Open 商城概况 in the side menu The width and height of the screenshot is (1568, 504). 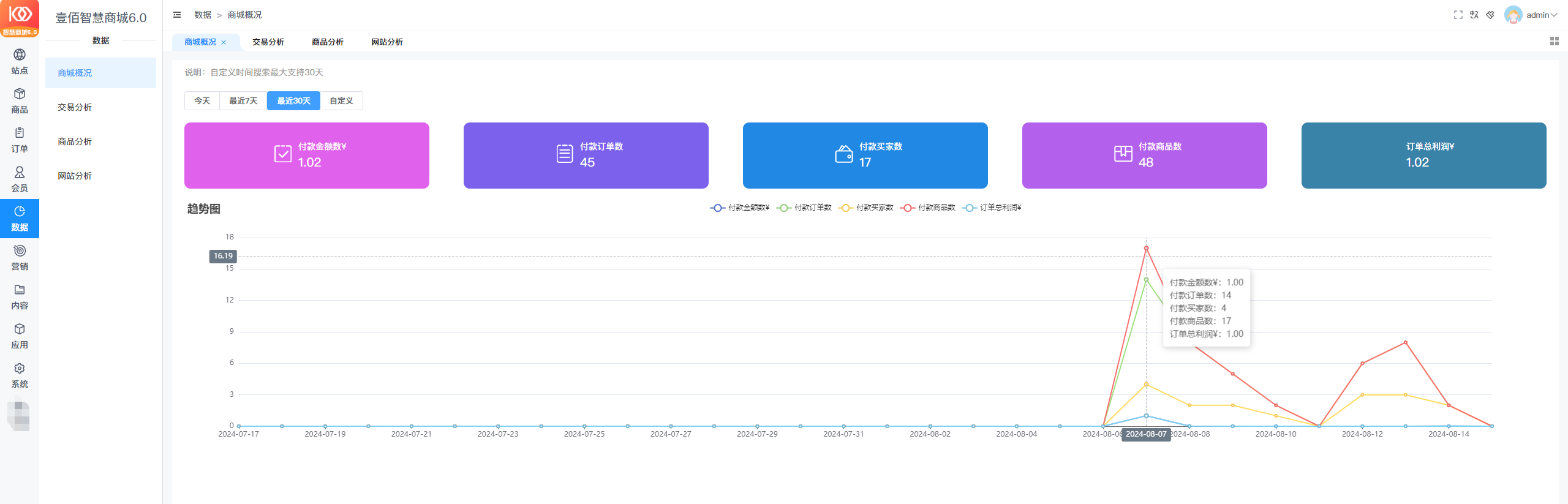coord(100,73)
